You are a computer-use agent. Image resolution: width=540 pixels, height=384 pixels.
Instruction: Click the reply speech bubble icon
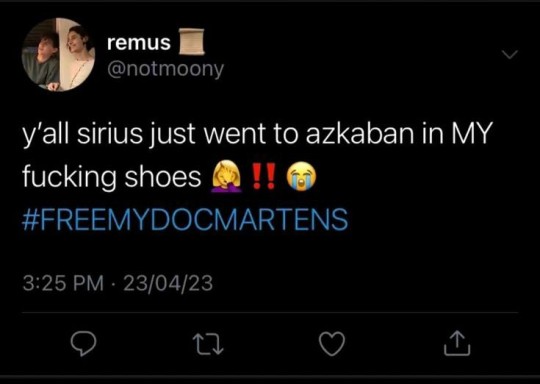click(83, 343)
